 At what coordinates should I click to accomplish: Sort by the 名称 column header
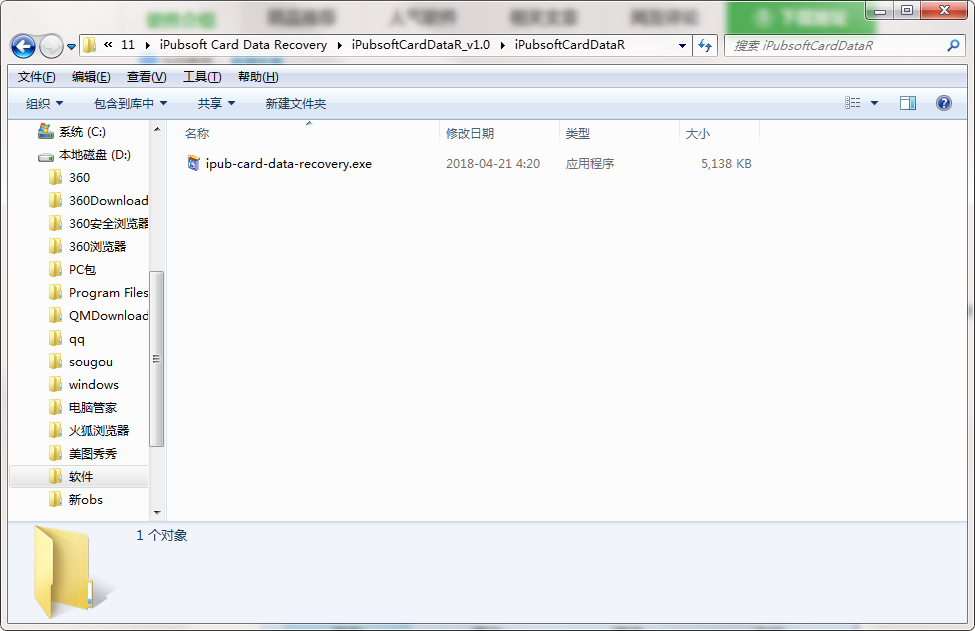click(x=197, y=134)
